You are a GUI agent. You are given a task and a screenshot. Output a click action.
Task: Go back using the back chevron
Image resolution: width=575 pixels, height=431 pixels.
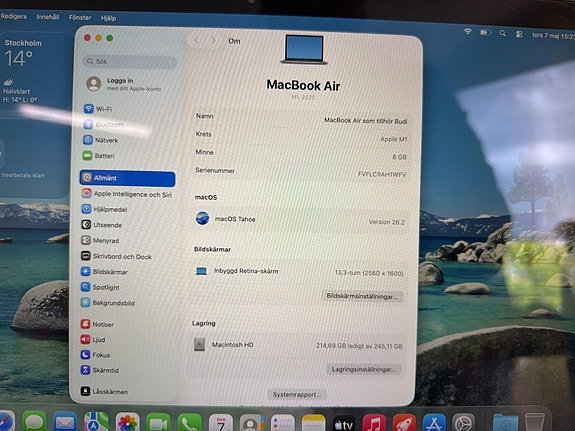tap(196, 40)
